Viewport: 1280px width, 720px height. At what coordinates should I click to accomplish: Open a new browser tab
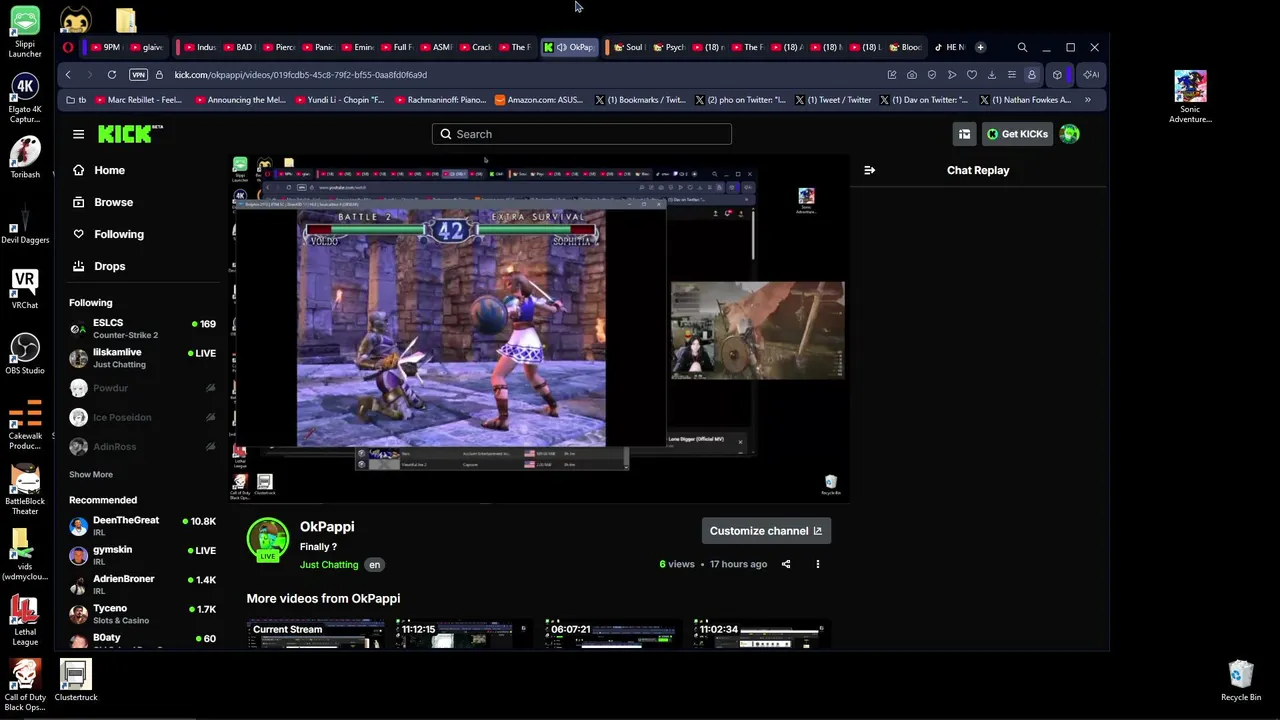[980, 47]
